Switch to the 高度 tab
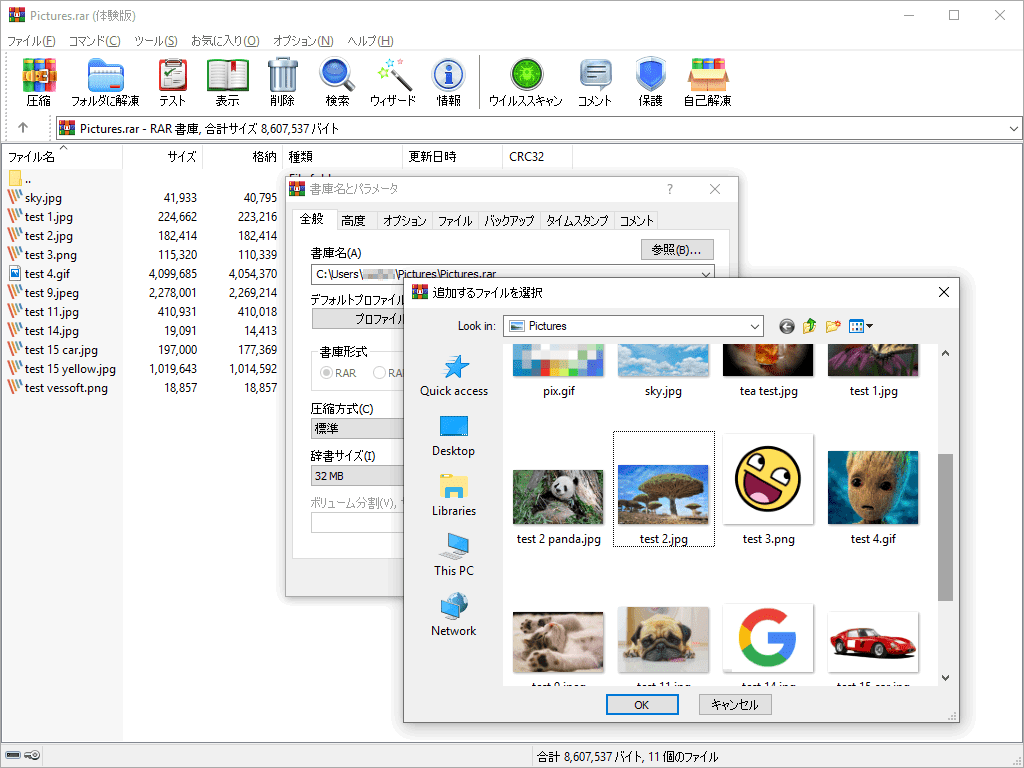This screenshot has height=768, width=1024. pyautogui.click(x=353, y=221)
